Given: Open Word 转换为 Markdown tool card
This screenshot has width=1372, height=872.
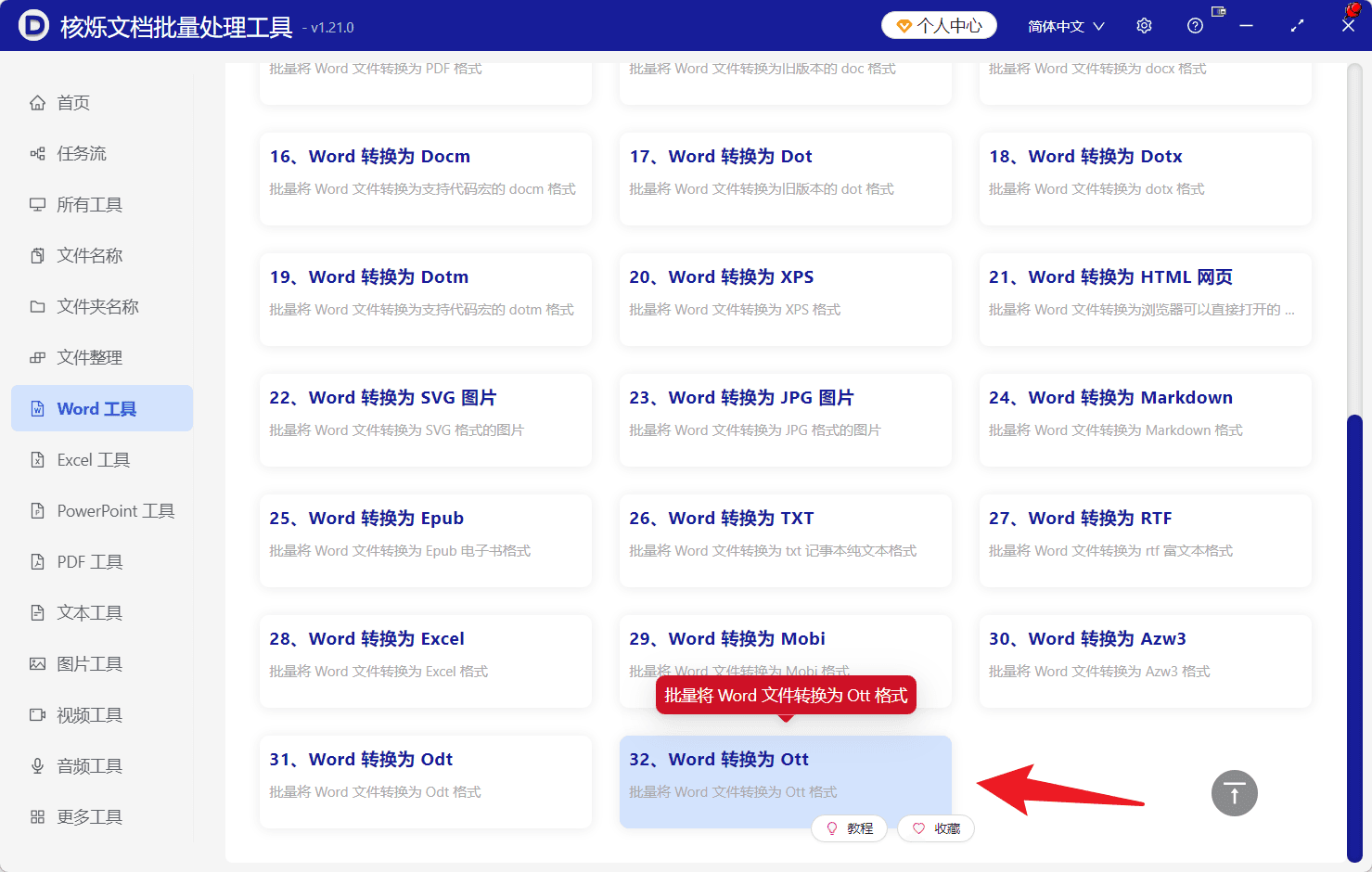Looking at the screenshot, I should tap(1146, 420).
